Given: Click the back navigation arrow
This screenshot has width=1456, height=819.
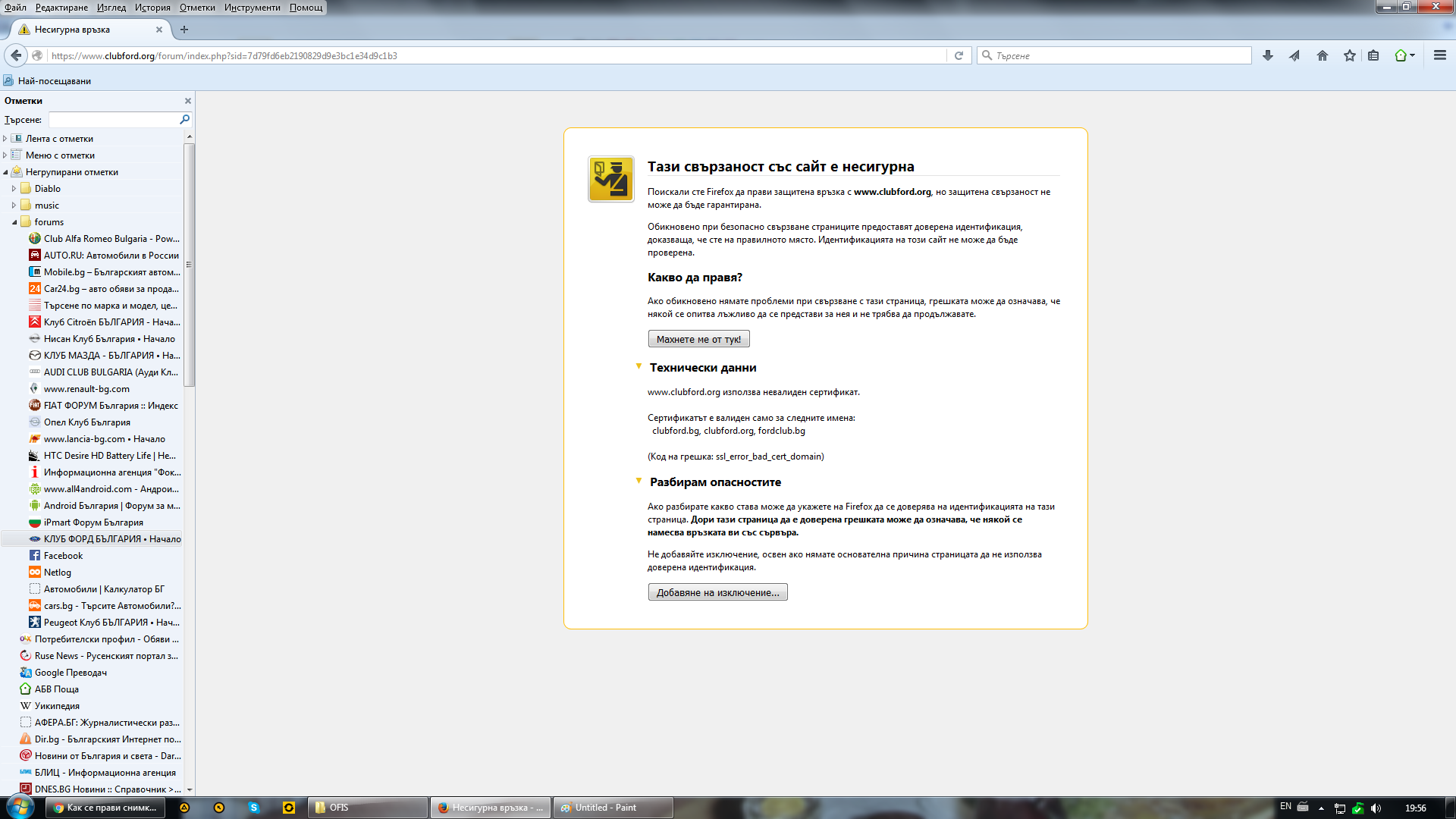Looking at the screenshot, I should pyautogui.click(x=16, y=55).
